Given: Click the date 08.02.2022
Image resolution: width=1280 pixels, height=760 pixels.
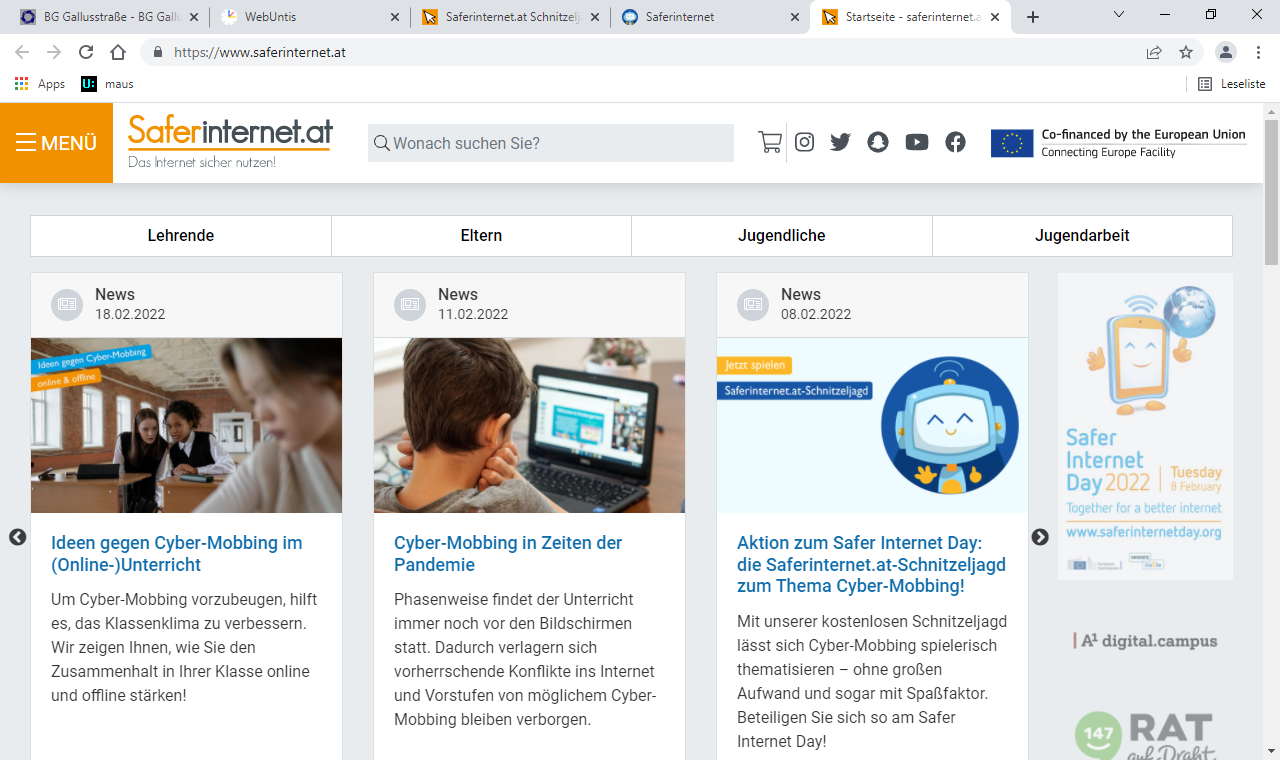Looking at the screenshot, I should click(x=816, y=314).
